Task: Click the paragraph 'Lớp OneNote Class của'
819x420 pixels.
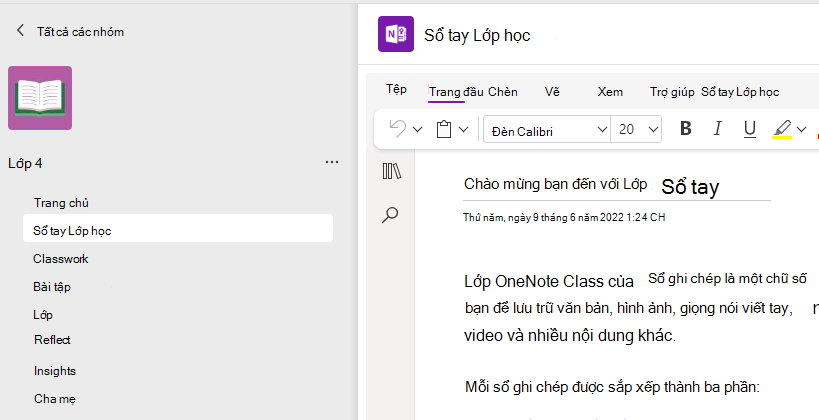Action: click(549, 282)
